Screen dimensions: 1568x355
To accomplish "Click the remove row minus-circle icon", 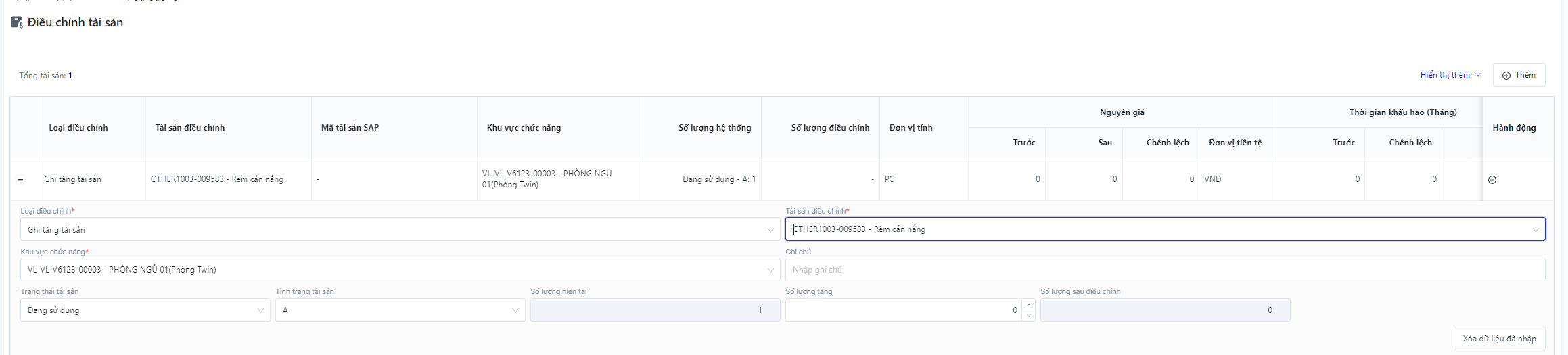I will [1492, 180].
